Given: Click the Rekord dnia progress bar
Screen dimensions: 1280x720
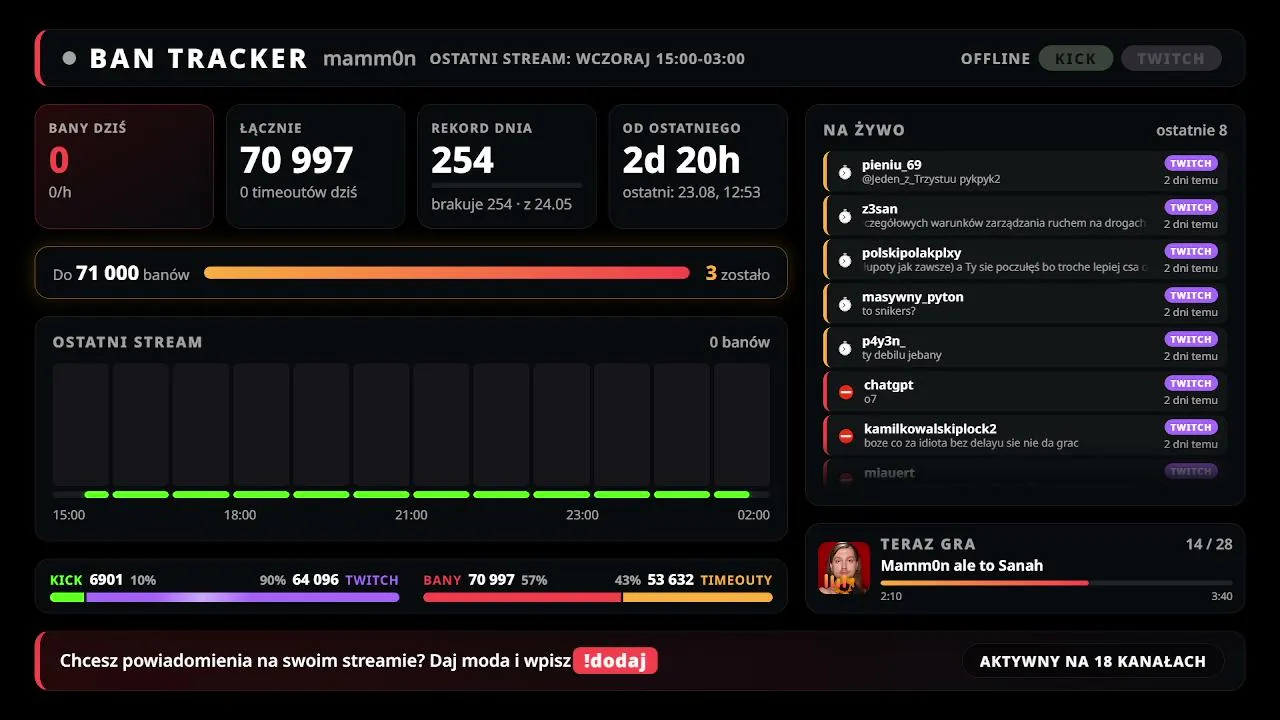Looking at the screenshot, I should (506, 186).
